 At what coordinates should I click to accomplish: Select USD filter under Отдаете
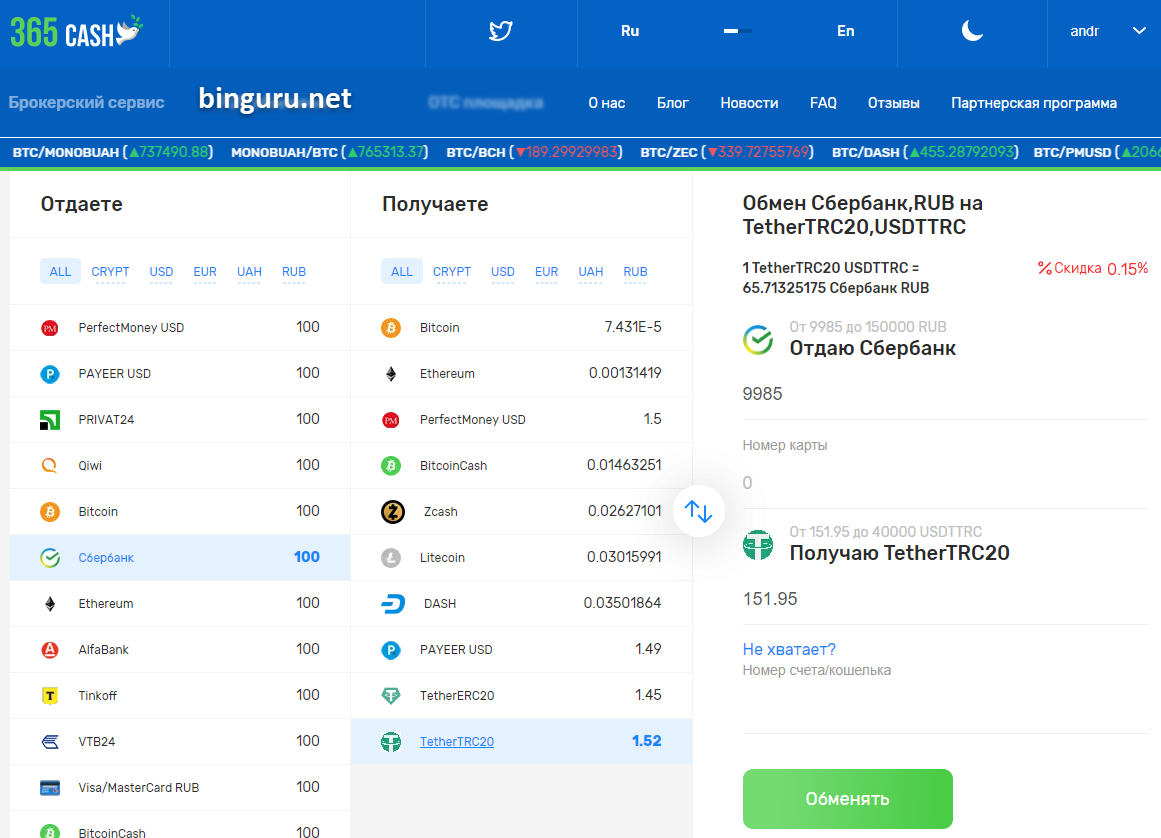coord(161,272)
